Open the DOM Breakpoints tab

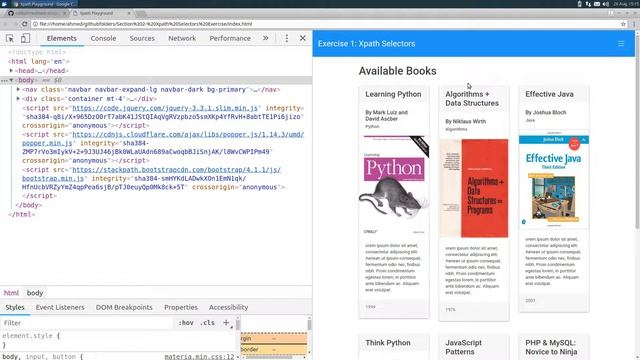[x=124, y=307]
